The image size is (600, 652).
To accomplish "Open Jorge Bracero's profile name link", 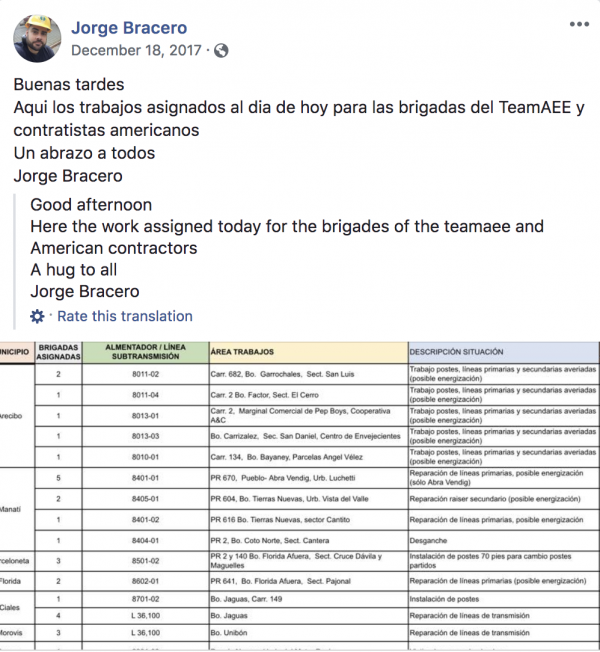I will click(x=129, y=27).
